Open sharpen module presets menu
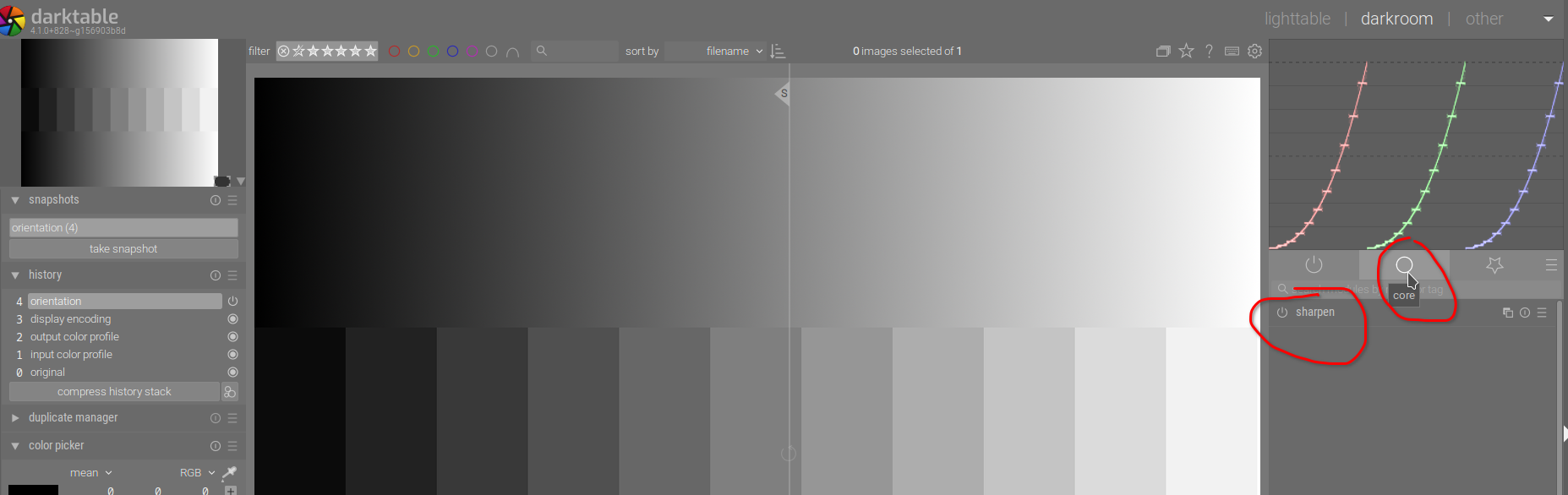Image resolution: width=1568 pixels, height=495 pixels. coord(1542,313)
